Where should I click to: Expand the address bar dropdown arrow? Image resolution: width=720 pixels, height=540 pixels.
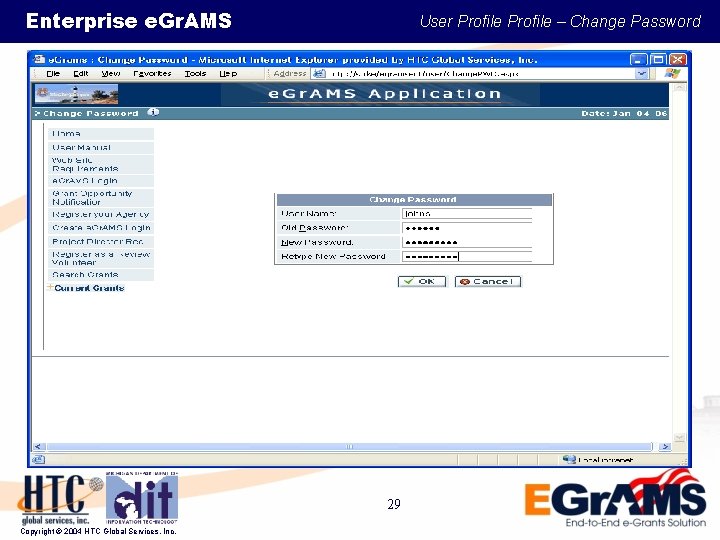tap(641, 73)
